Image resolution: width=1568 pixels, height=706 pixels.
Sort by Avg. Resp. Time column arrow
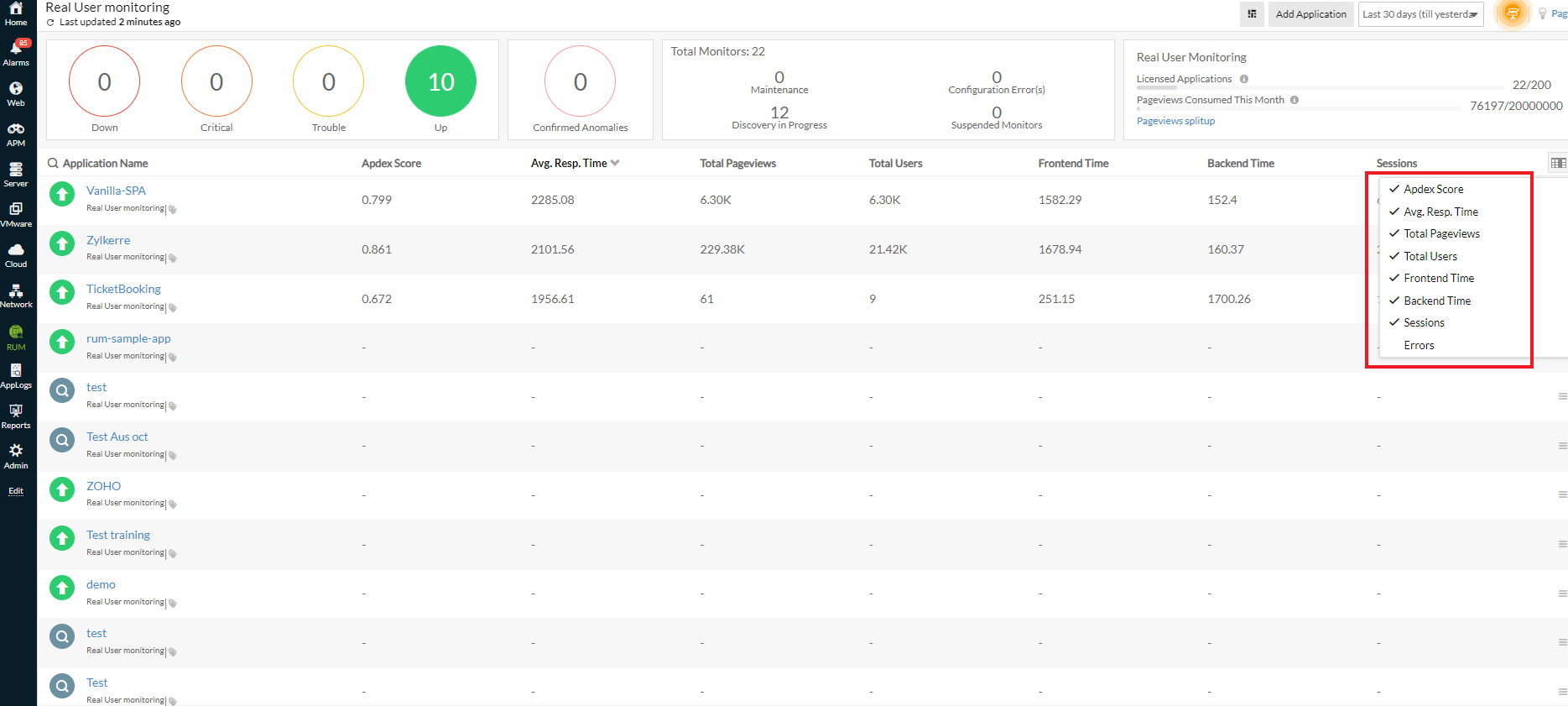click(615, 163)
